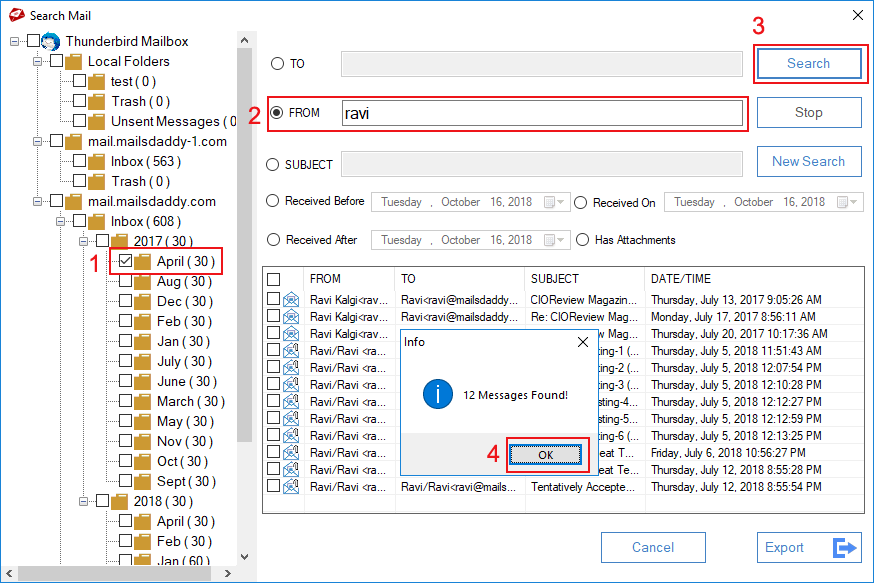Click mail icon of July 13, 2017 message
The height and width of the screenshot is (583, 874).
click(x=291, y=300)
